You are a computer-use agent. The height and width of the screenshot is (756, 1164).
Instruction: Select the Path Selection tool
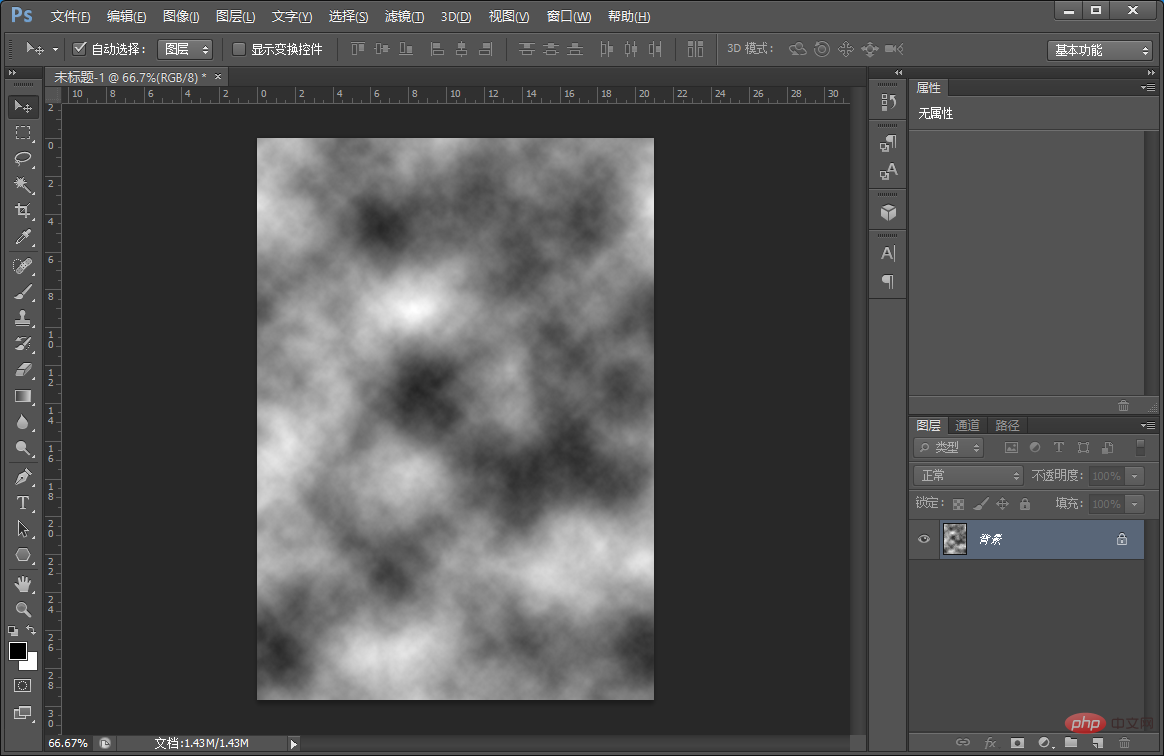click(x=23, y=529)
